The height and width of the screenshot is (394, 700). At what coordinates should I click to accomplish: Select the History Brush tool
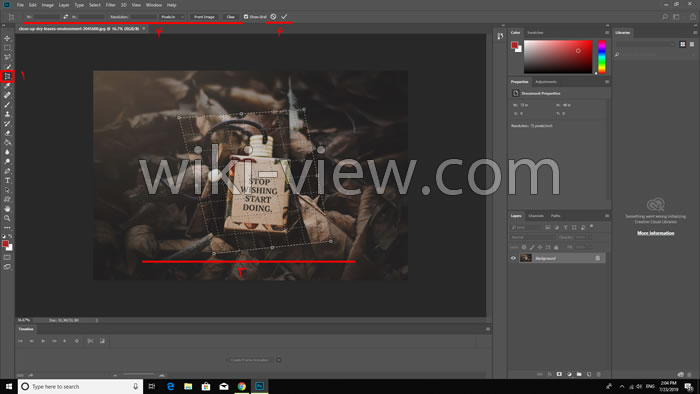coord(7,124)
